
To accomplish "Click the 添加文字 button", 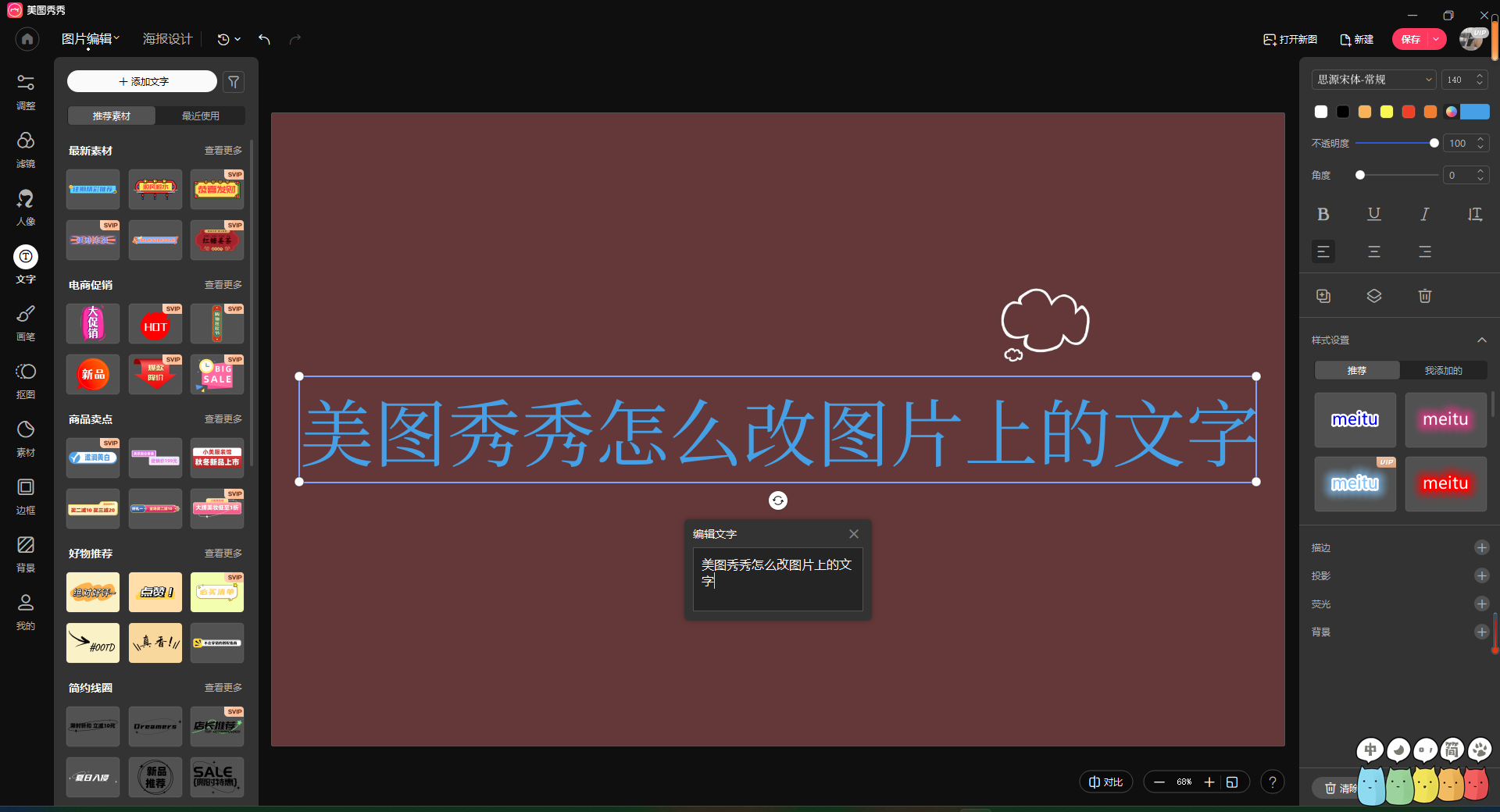I will coord(142,81).
